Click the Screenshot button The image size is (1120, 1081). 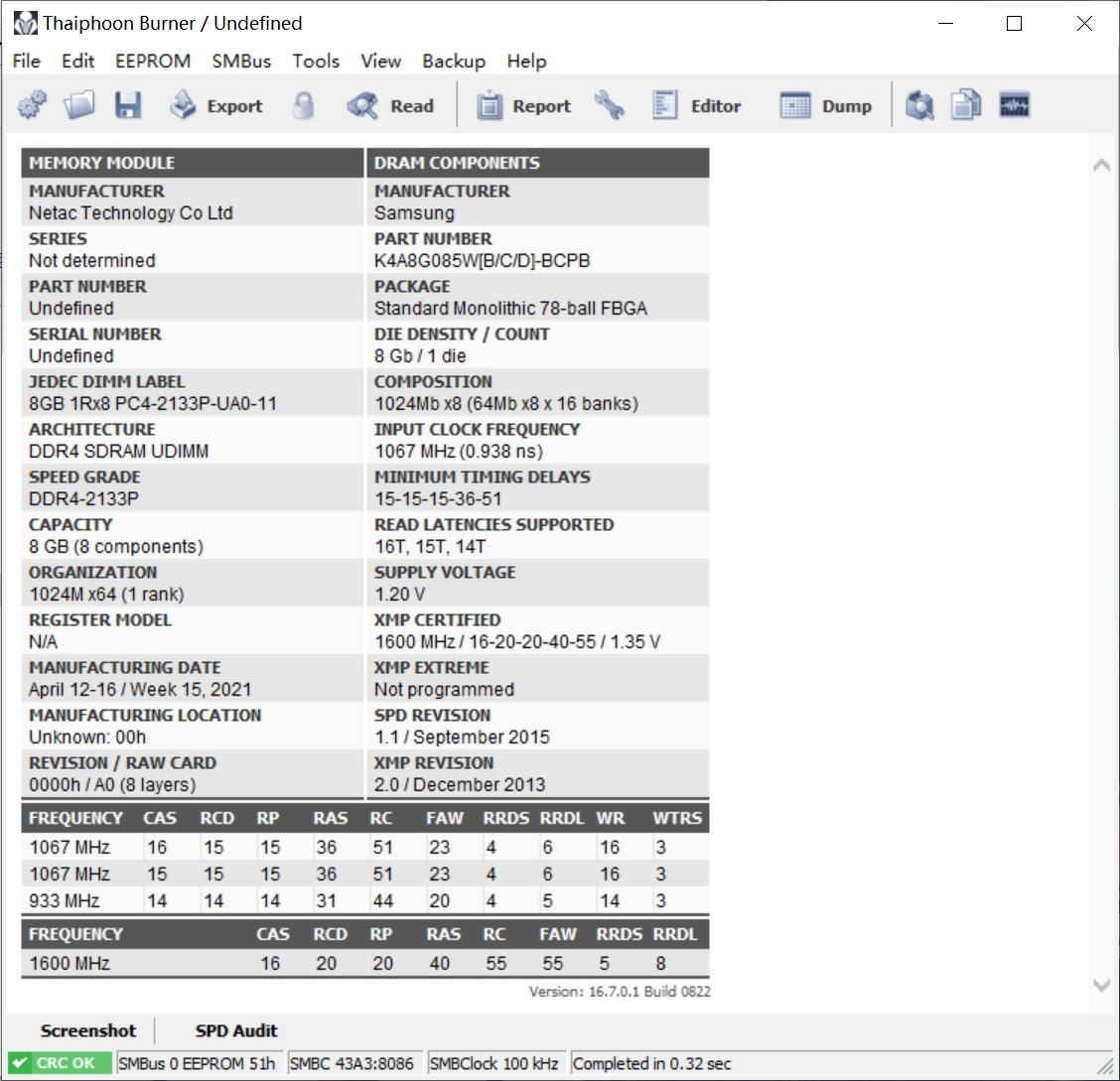click(87, 1030)
